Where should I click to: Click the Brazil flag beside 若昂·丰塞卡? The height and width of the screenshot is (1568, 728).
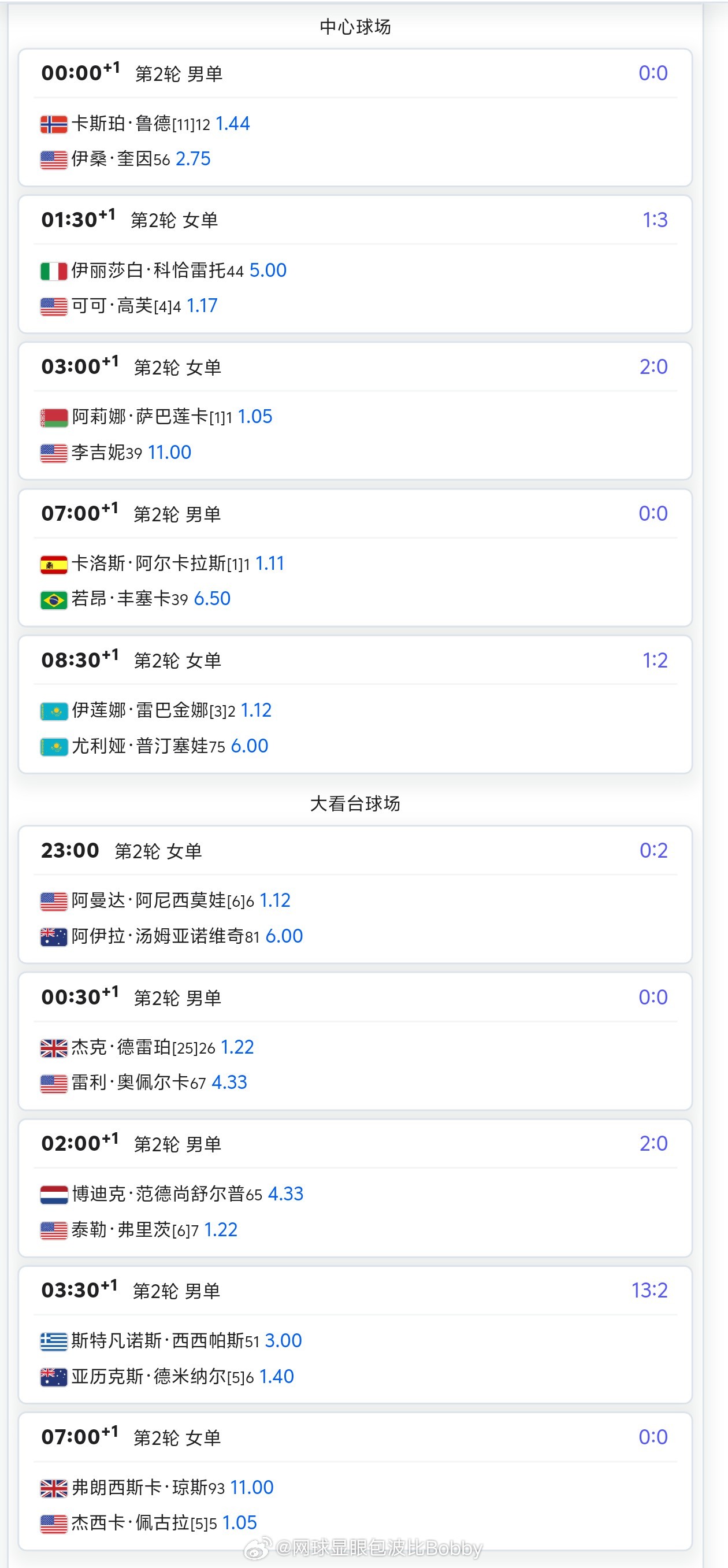click(54, 599)
